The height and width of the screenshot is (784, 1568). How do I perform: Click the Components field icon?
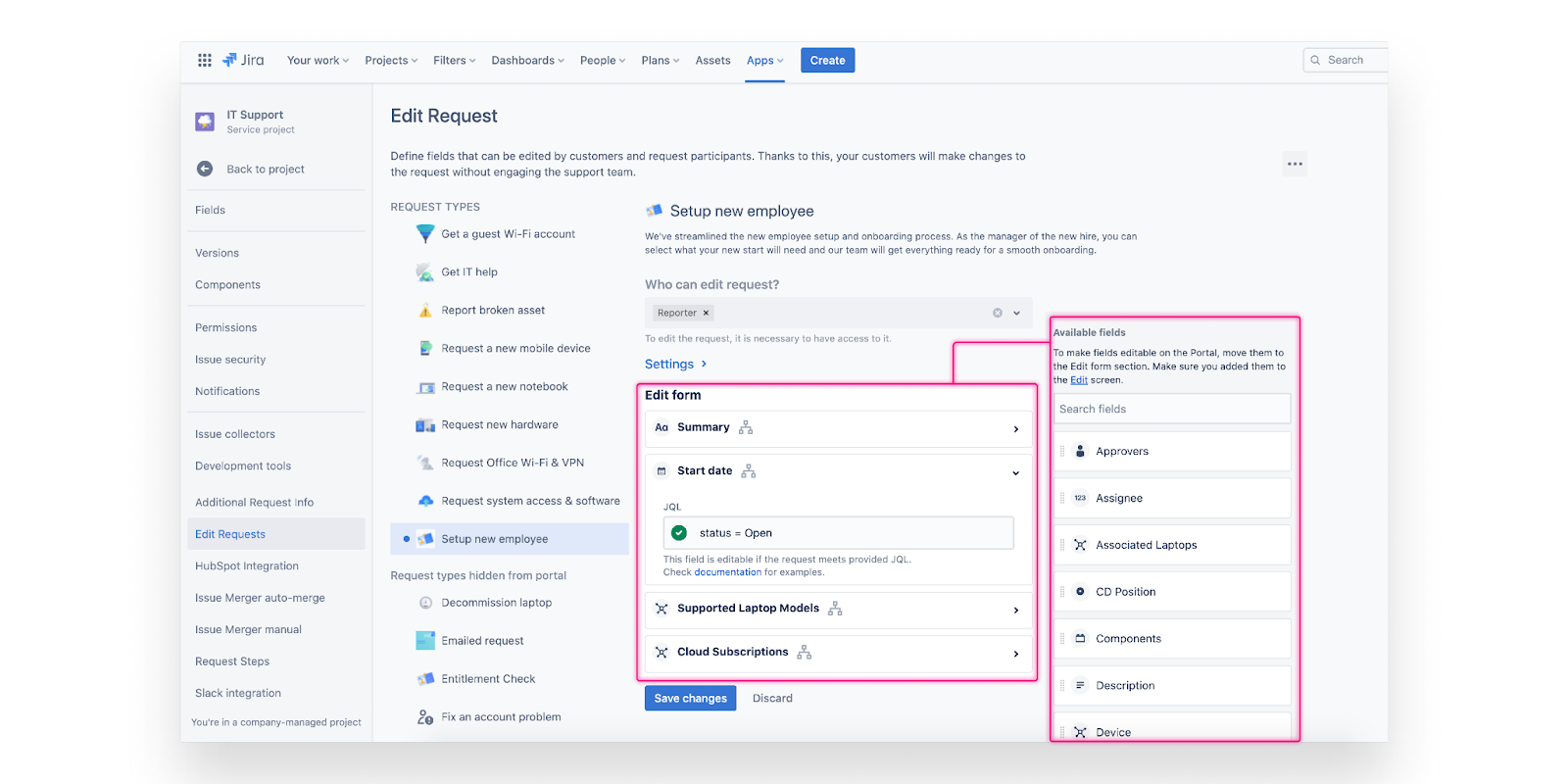(x=1080, y=638)
